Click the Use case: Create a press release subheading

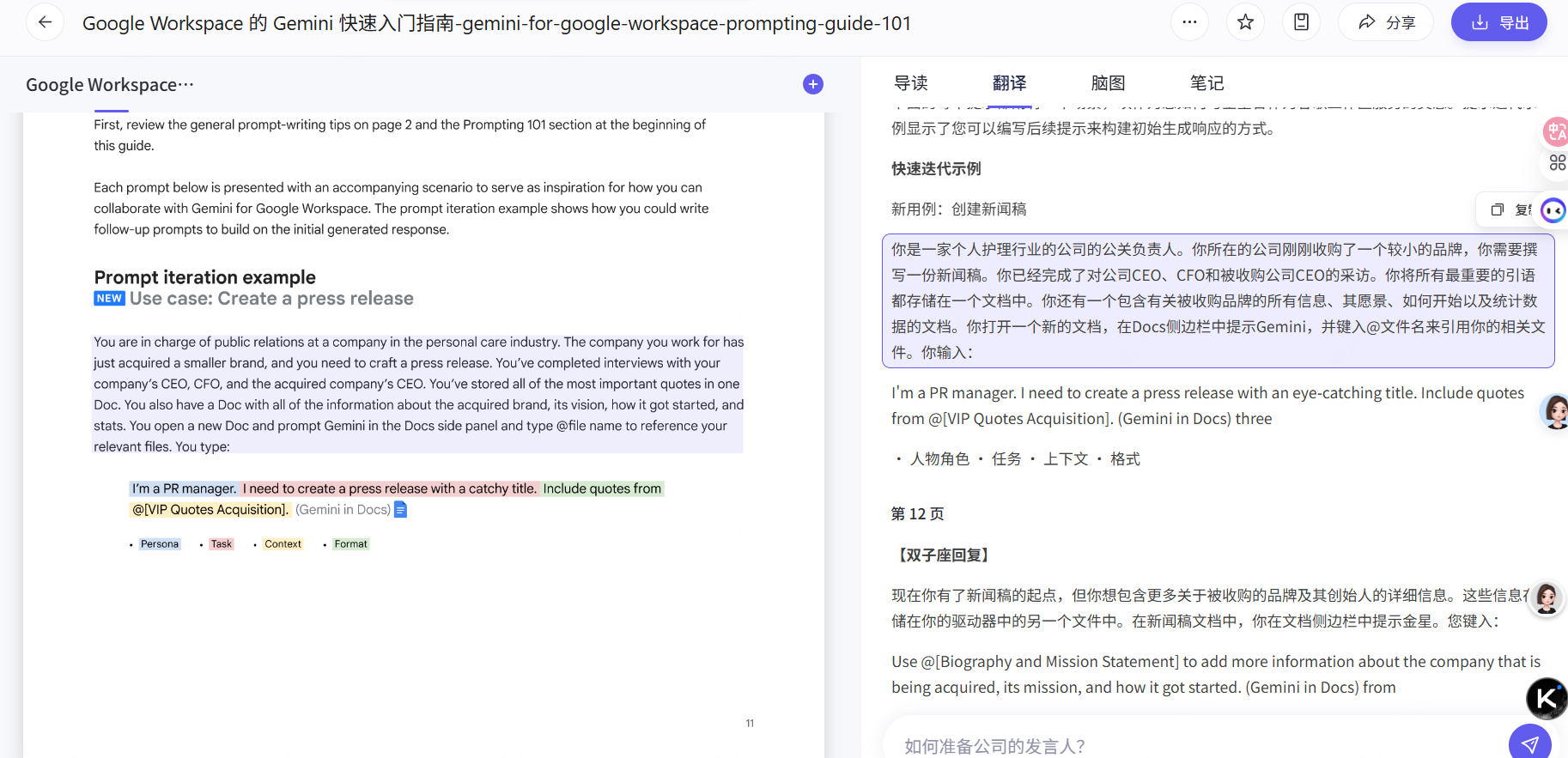pos(271,299)
